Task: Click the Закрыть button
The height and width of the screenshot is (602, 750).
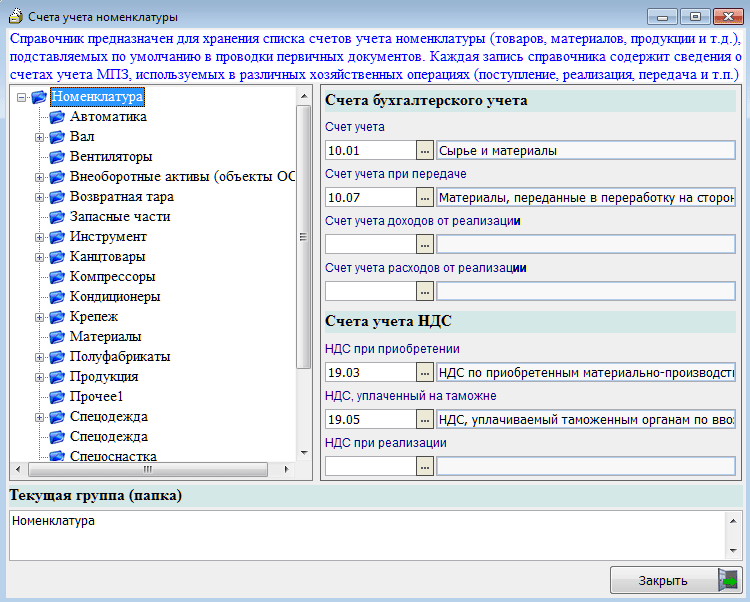Action: coord(676,580)
